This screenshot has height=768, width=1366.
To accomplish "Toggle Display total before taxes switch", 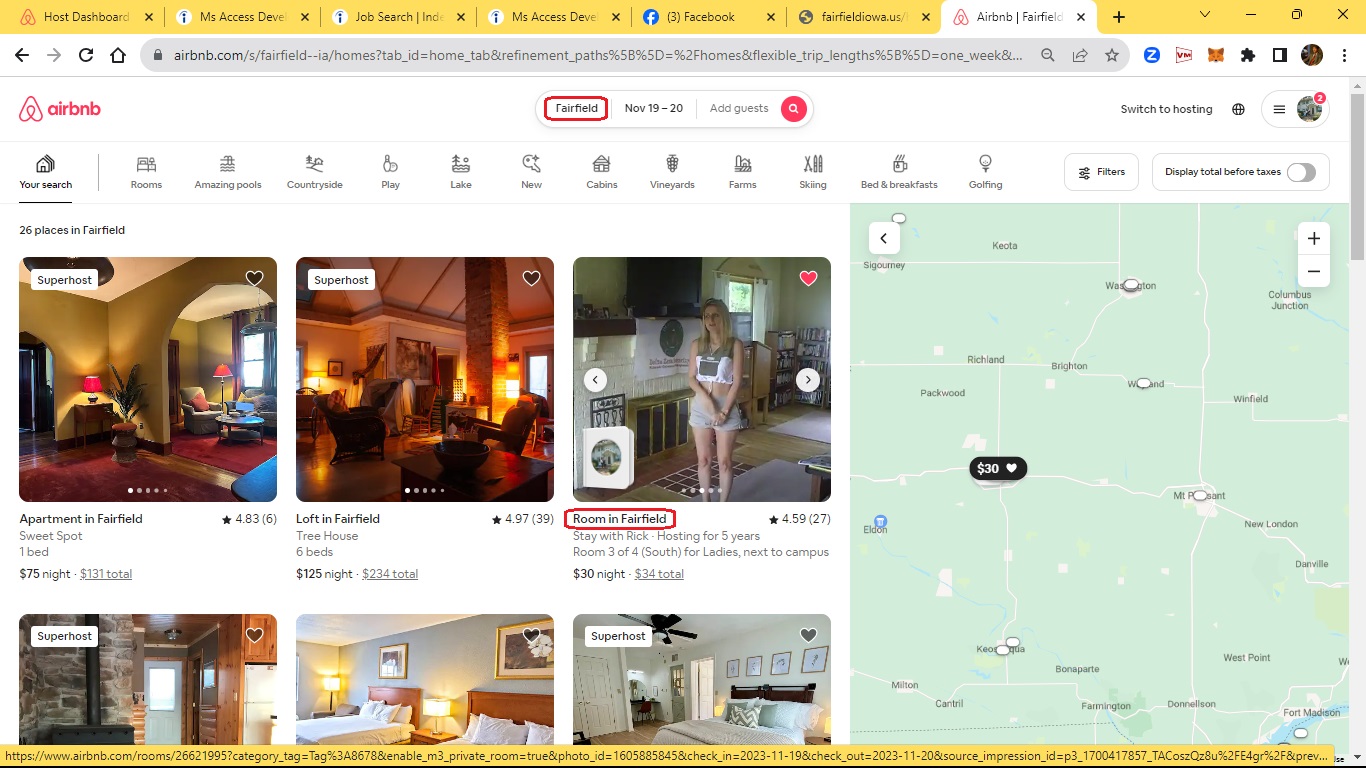I will point(1301,172).
